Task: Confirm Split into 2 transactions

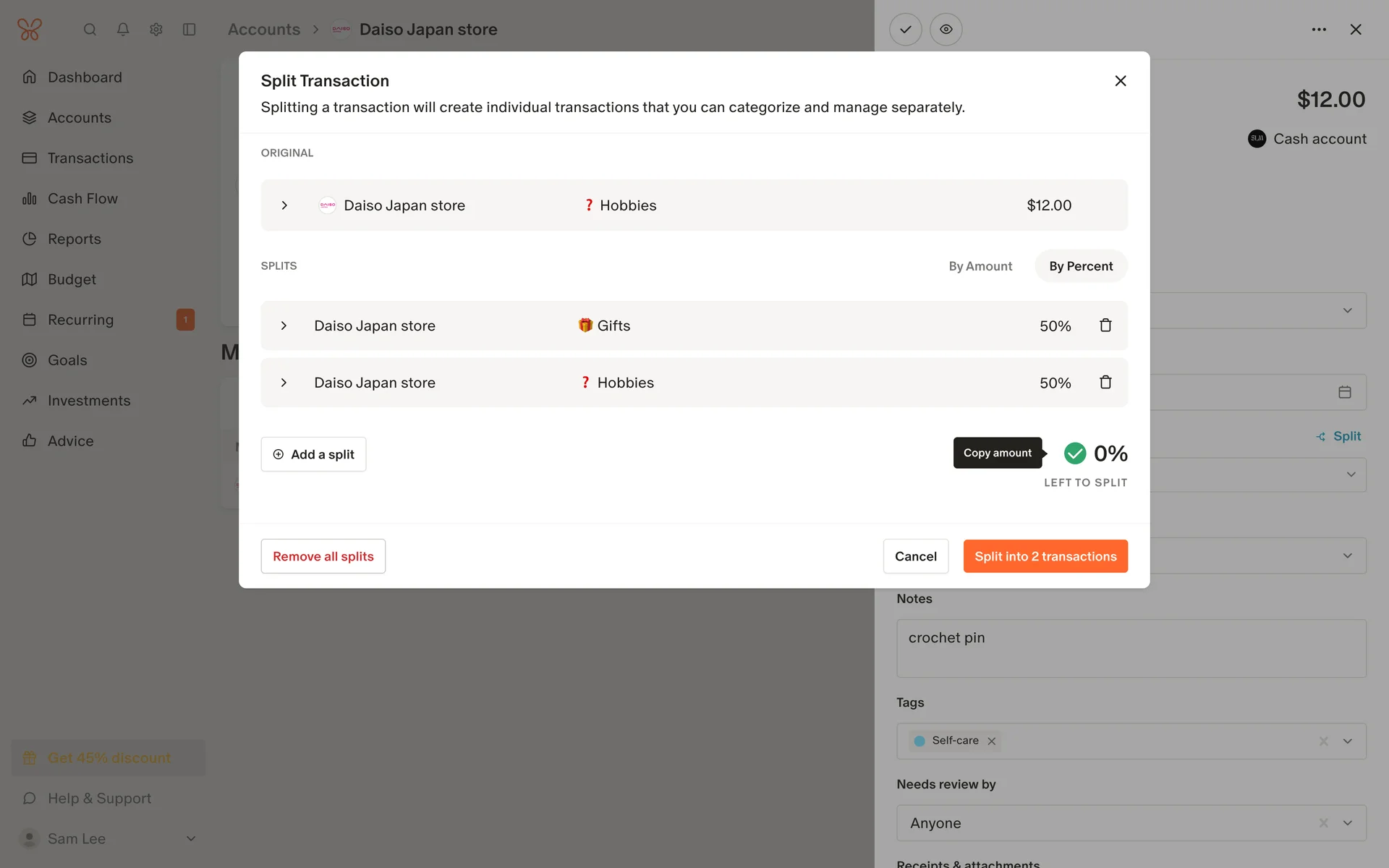Action: [x=1045, y=556]
